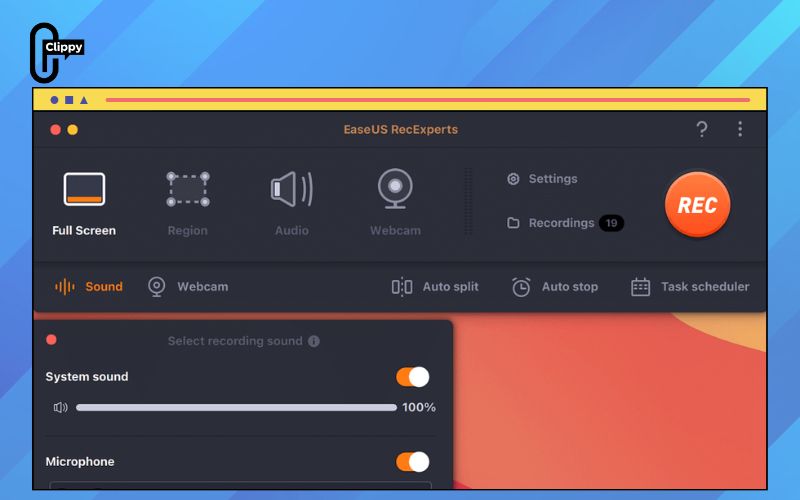The image size is (800, 500).
Task: Close the Select recording sound panel
Action: 52,340
